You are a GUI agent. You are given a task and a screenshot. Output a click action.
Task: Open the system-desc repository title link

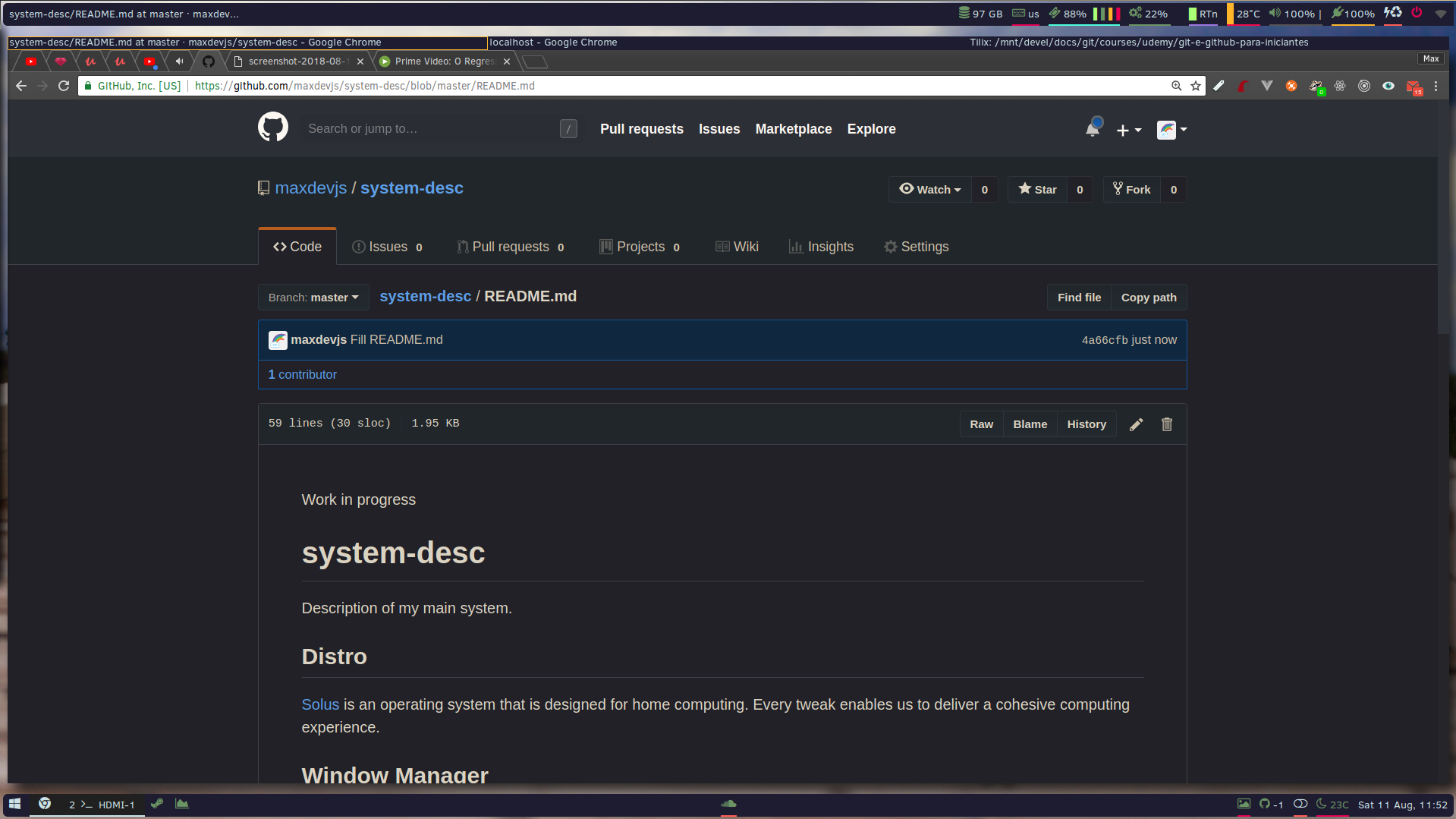pyautogui.click(x=412, y=188)
